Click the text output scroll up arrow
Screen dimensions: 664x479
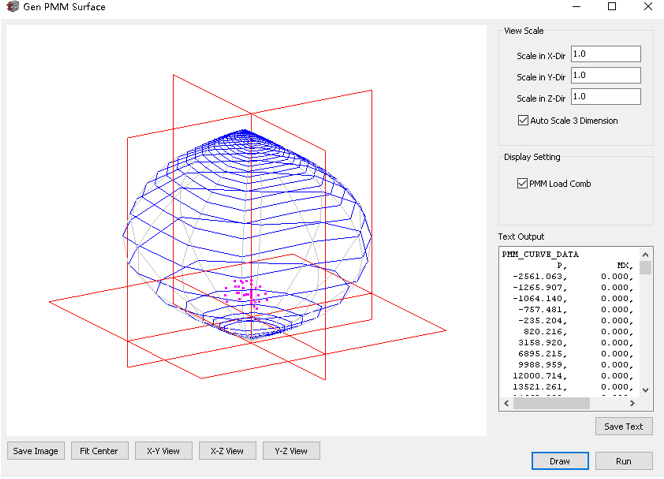(645, 255)
